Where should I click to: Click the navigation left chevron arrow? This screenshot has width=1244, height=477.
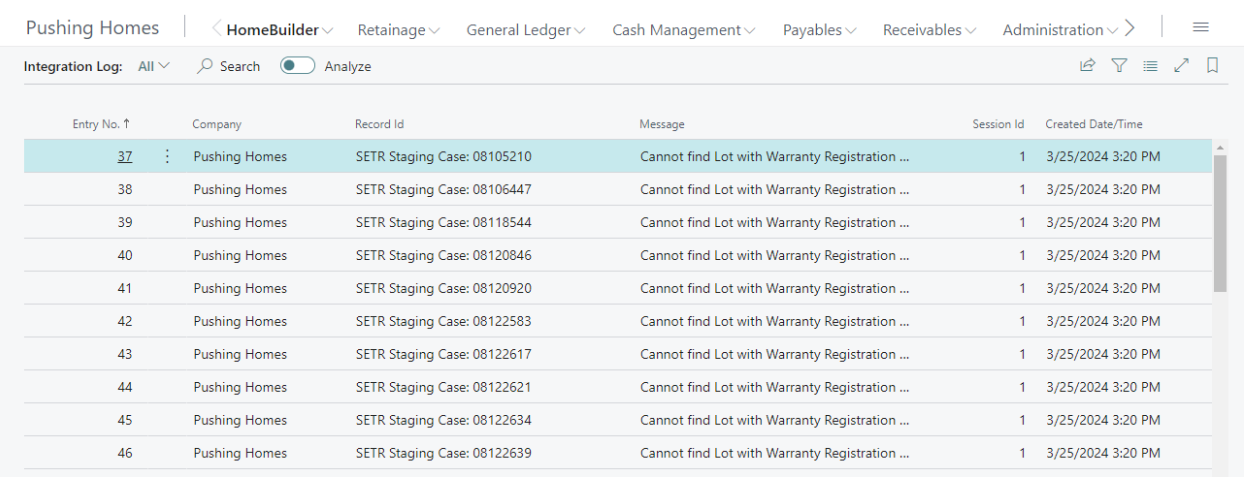[217, 29]
